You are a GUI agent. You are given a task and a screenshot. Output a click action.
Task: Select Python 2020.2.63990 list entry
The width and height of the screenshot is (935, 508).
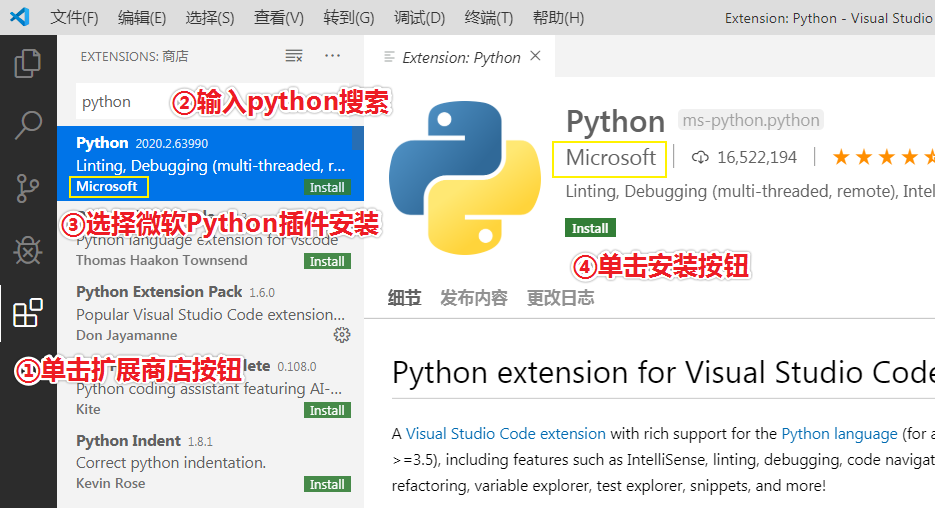(210, 163)
